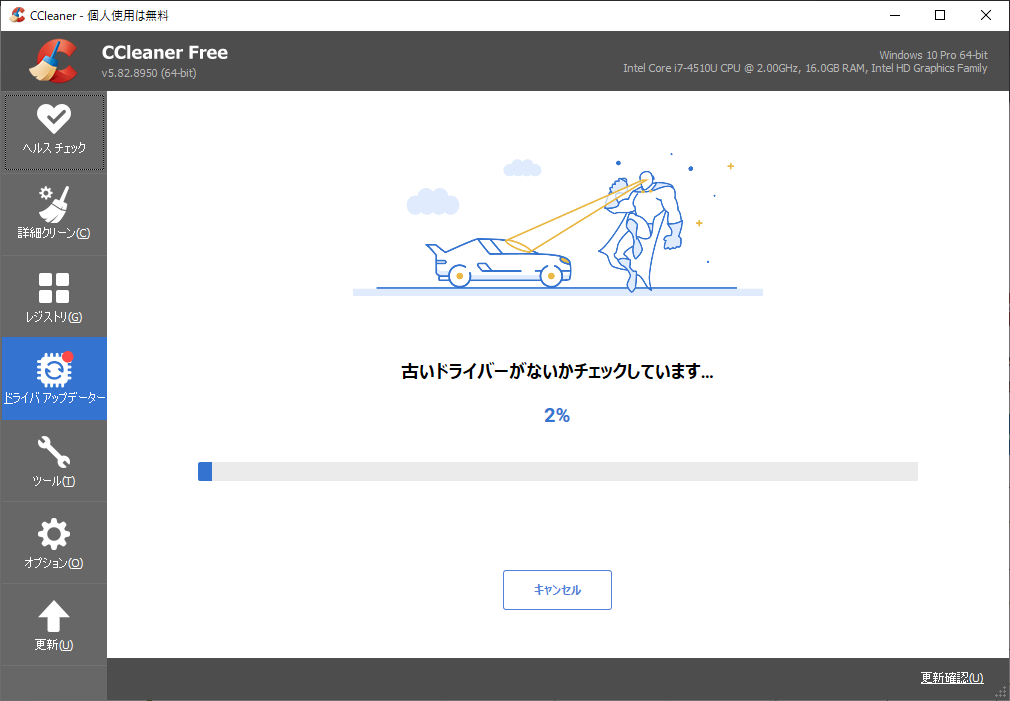
Task: Open the レジストリ cleaner section
Action: coord(54,295)
